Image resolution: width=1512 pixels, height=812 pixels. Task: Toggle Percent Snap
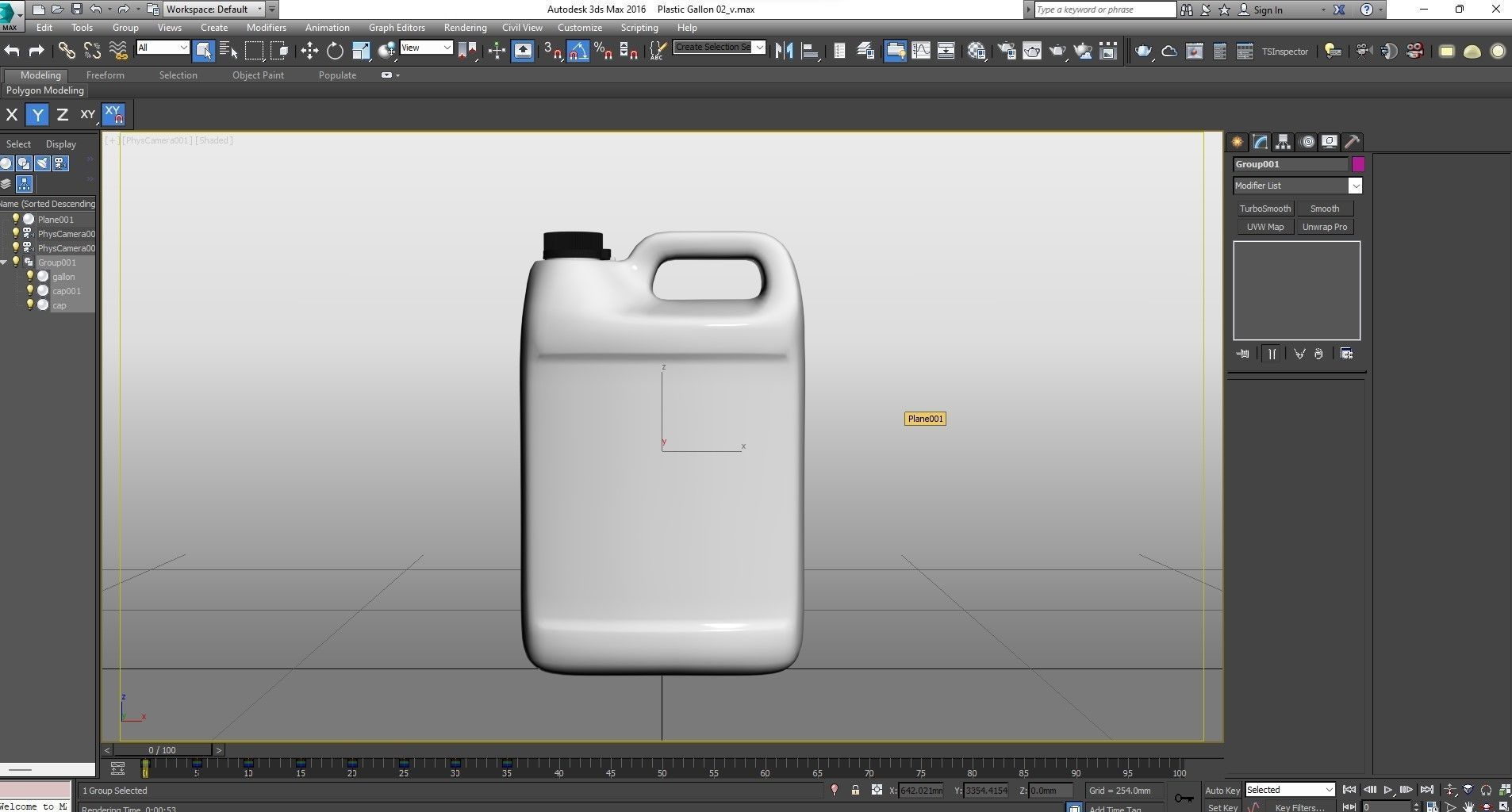click(x=604, y=51)
